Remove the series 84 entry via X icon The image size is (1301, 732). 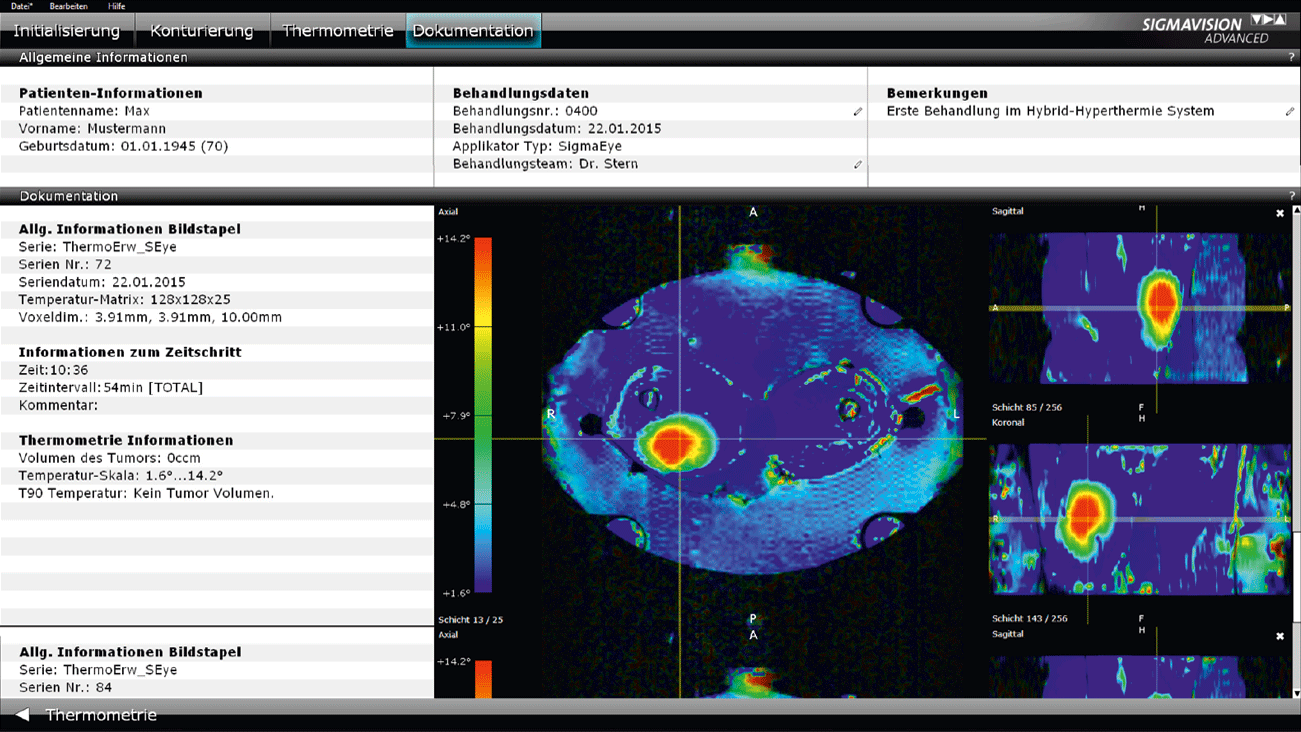tap(1280, 636)
